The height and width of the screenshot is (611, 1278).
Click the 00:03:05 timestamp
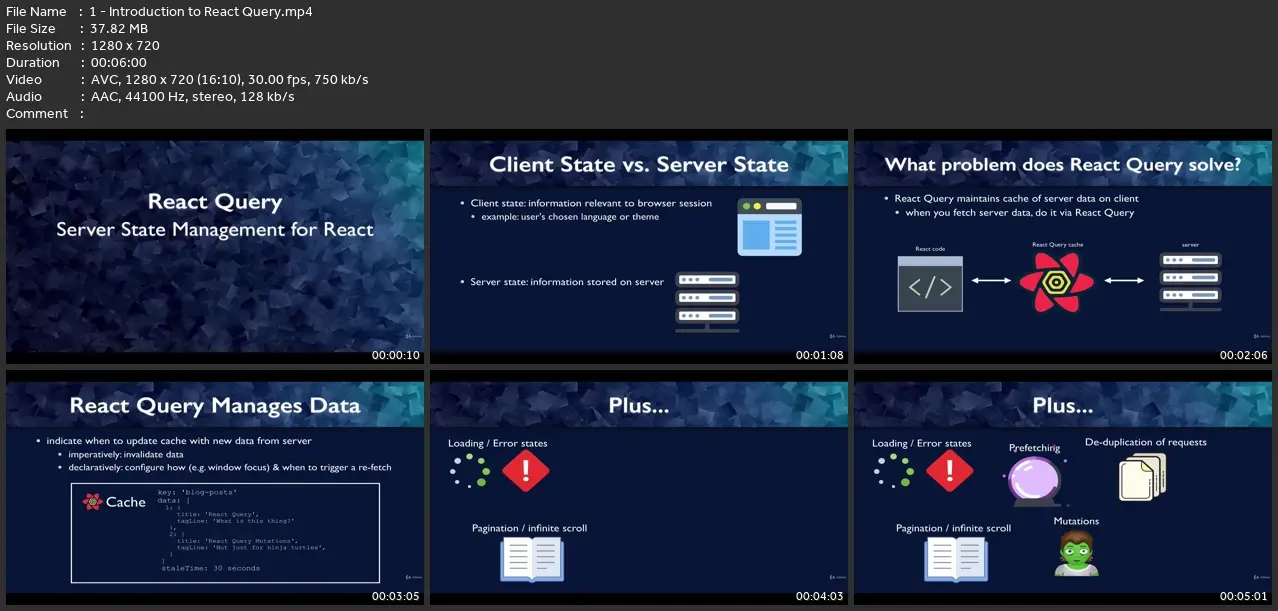tap(396, 597)
